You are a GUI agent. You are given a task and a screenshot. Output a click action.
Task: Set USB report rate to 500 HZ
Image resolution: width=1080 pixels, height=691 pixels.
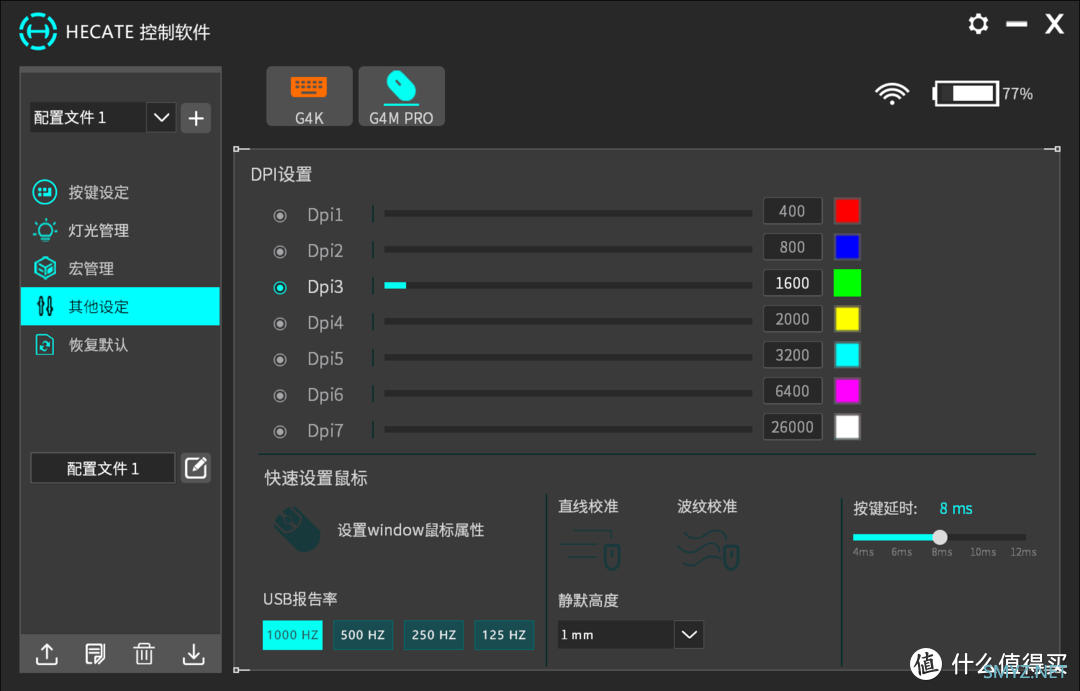click(363, 635)
